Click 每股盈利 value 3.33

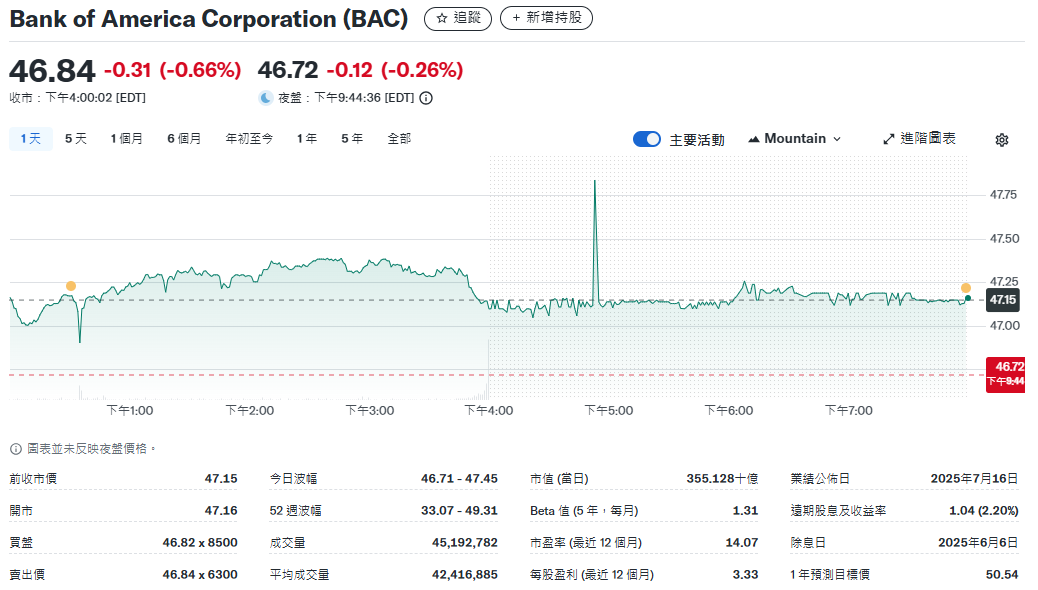(x=745, y=574)
